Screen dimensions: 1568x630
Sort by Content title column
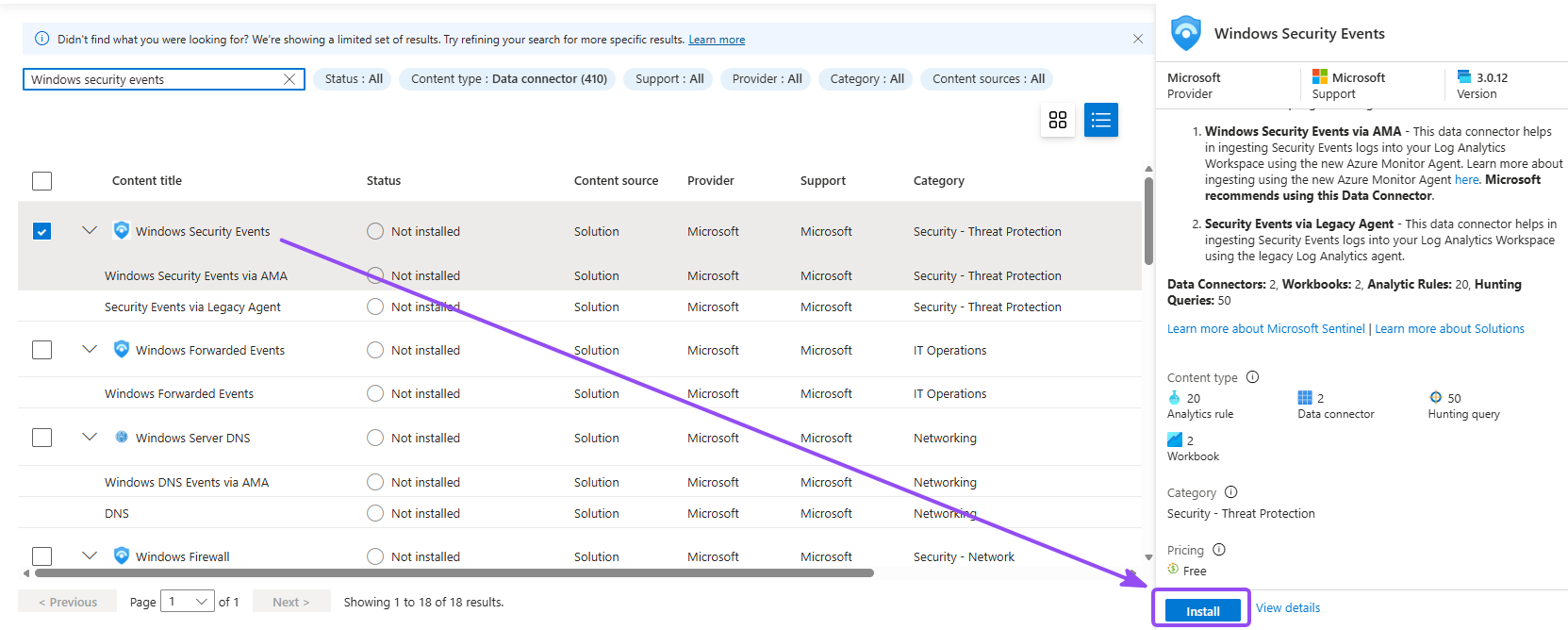(147, 181)
